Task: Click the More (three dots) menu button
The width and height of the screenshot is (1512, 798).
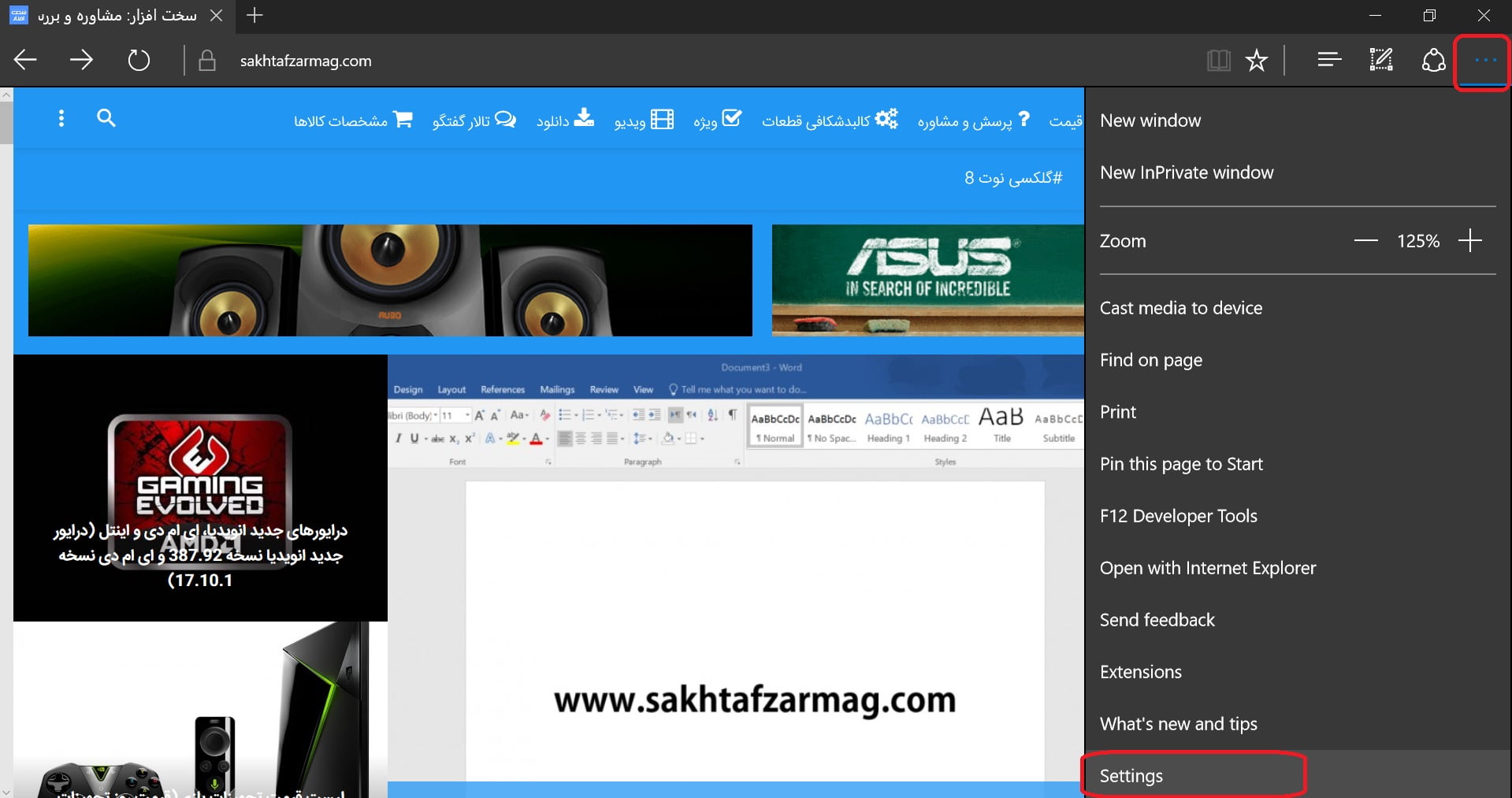Action: tap(1484, 61)
